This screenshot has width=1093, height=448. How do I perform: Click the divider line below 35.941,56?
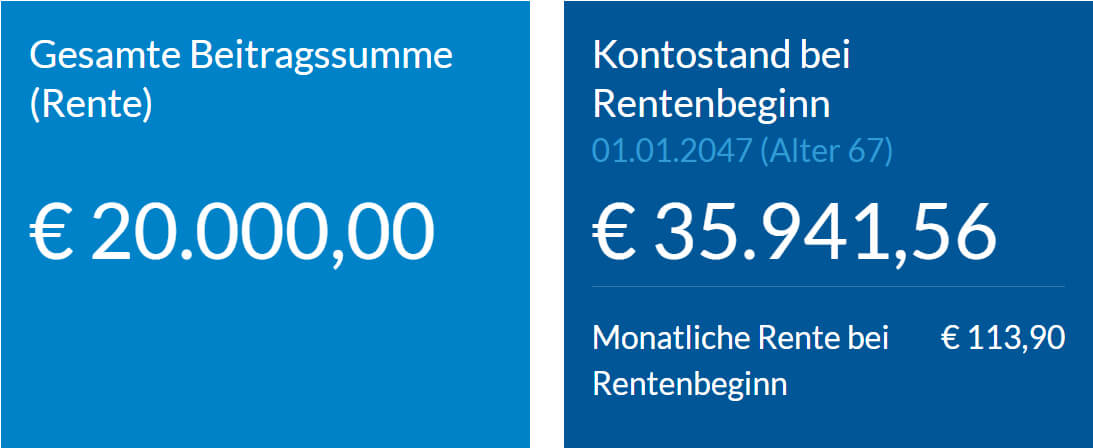[x=828, y=286]
